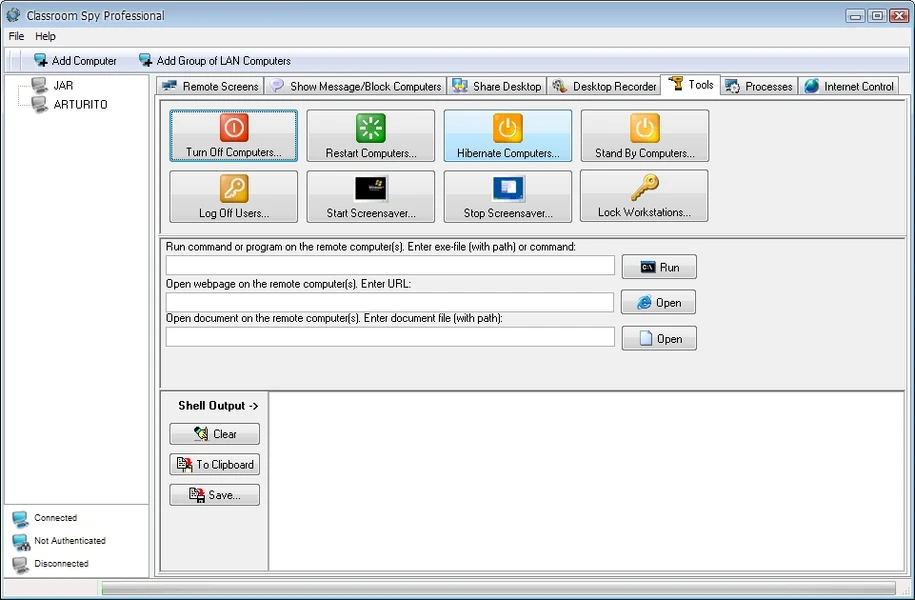Click Open next to the URL field
Image resolution: width=915 pixels, height=600 pixels.
click(x=659, y=302)
